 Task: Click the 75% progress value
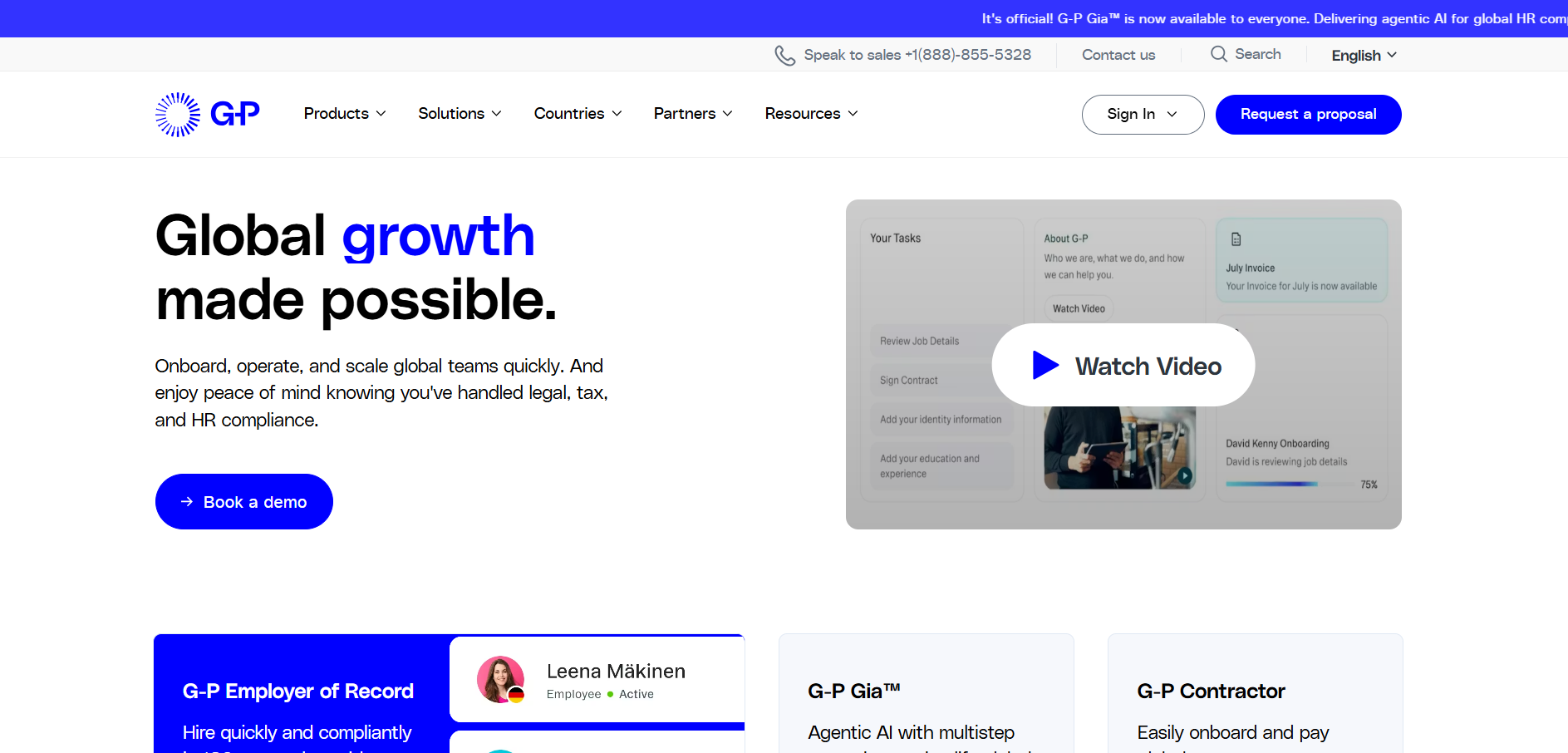[1369, 485]
